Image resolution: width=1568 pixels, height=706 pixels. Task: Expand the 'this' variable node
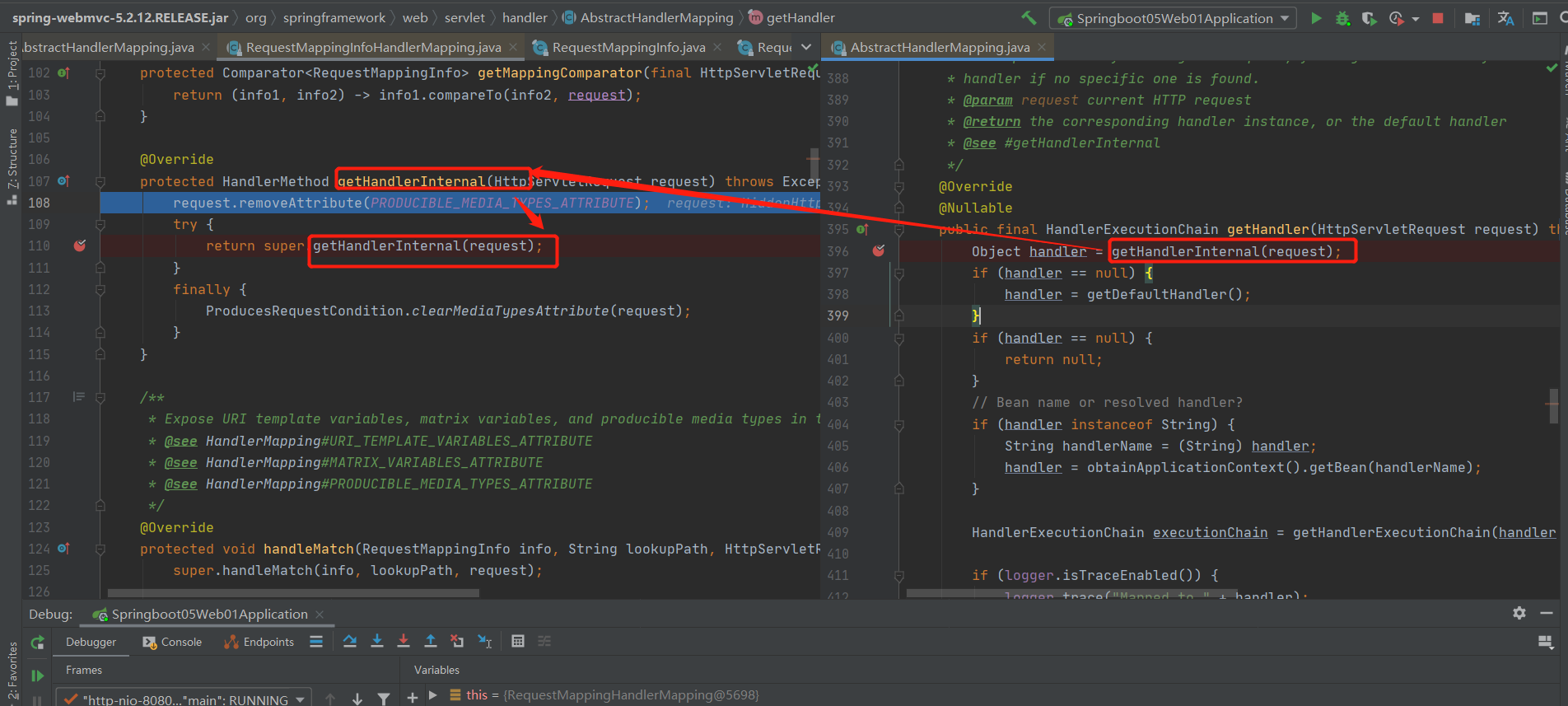(432, 695)
